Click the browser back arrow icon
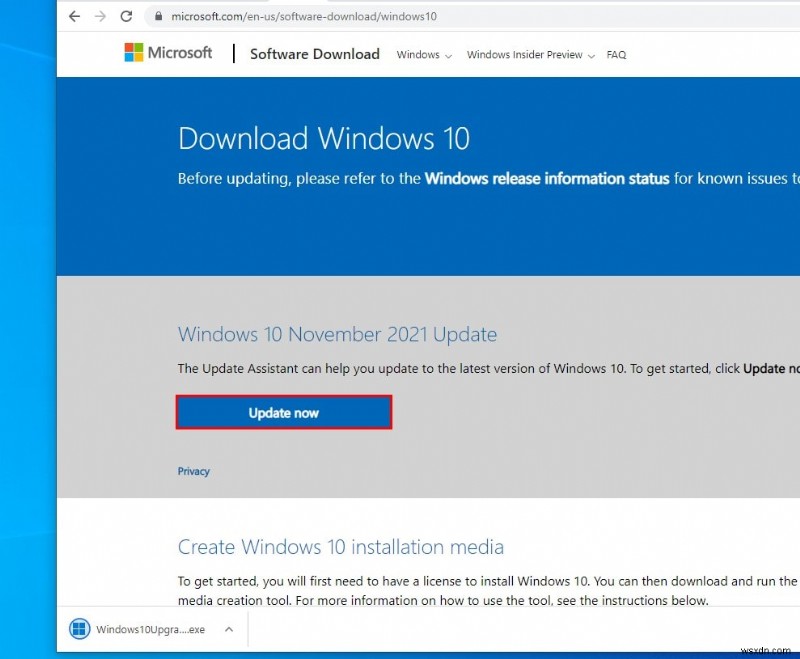This screenshot has height=659, width=800. pyautogui.click(x=74, y=16)
